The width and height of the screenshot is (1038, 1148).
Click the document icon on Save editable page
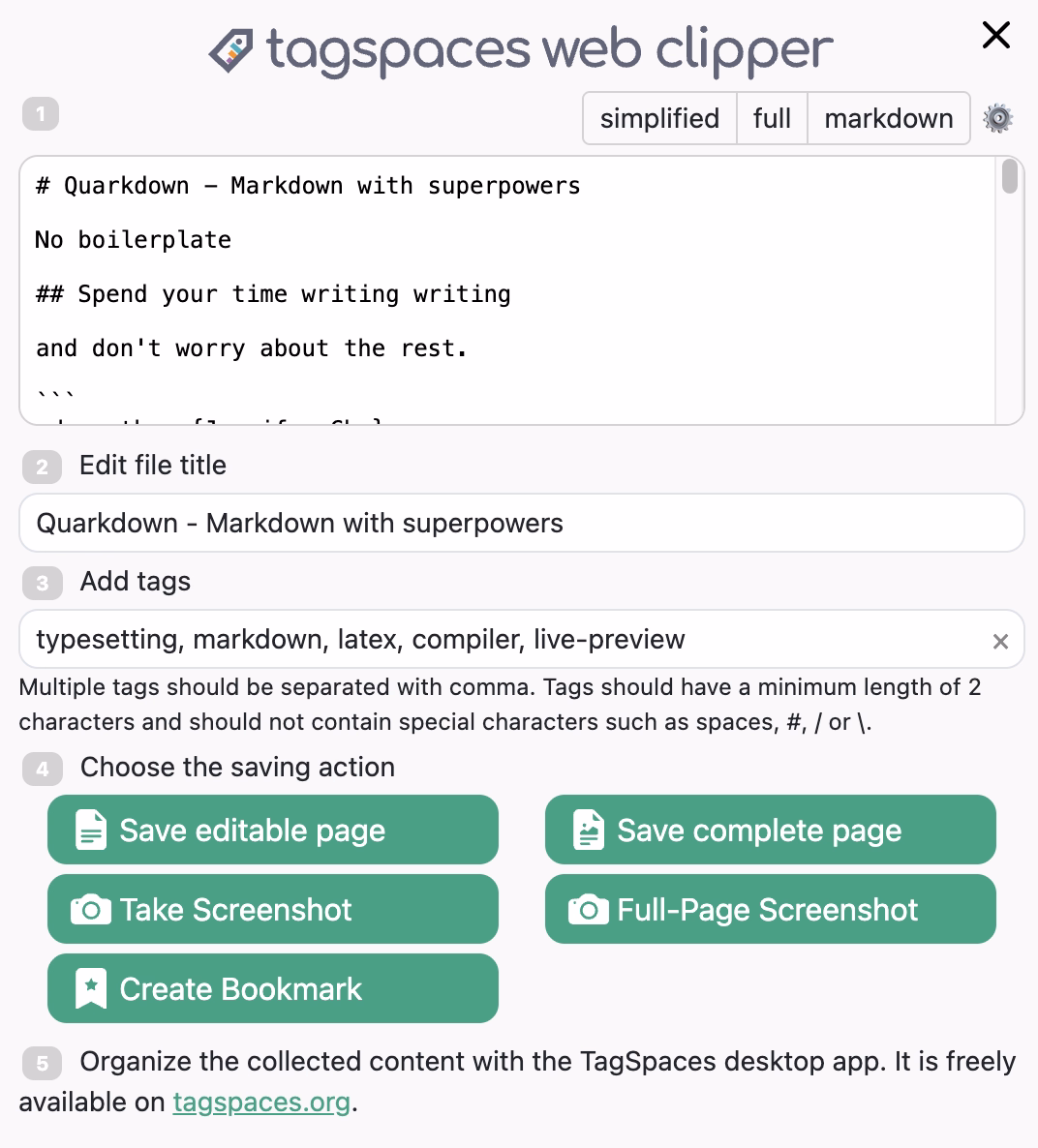click(x=92, y=830)
